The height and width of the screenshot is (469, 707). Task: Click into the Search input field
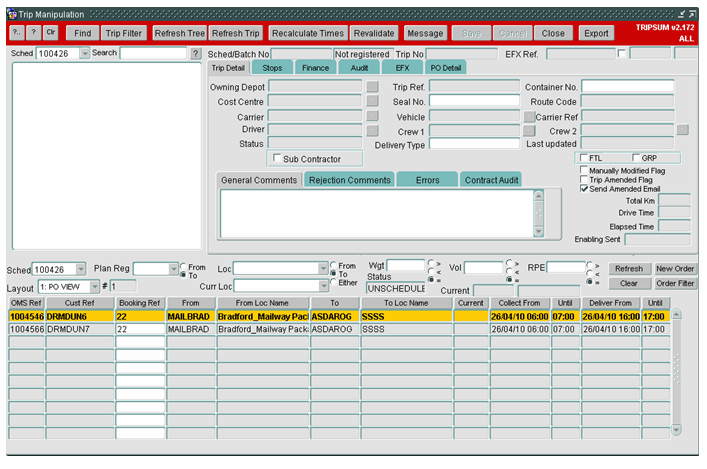(x=153, y=53)
